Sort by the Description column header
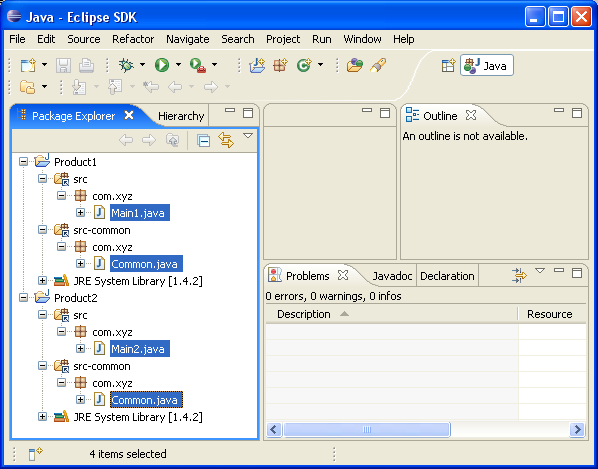The height and width of the screenshot is (469, 598). tap(392, 314)
